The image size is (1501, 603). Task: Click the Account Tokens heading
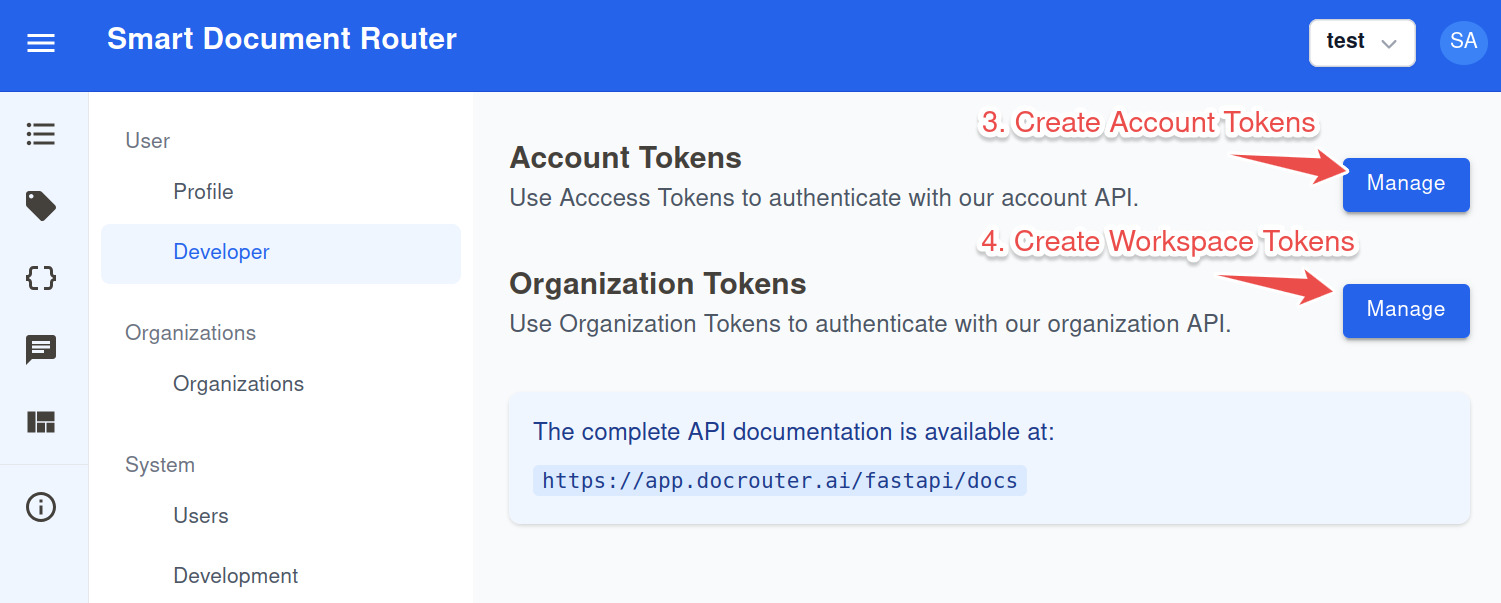tap(625, 158)
